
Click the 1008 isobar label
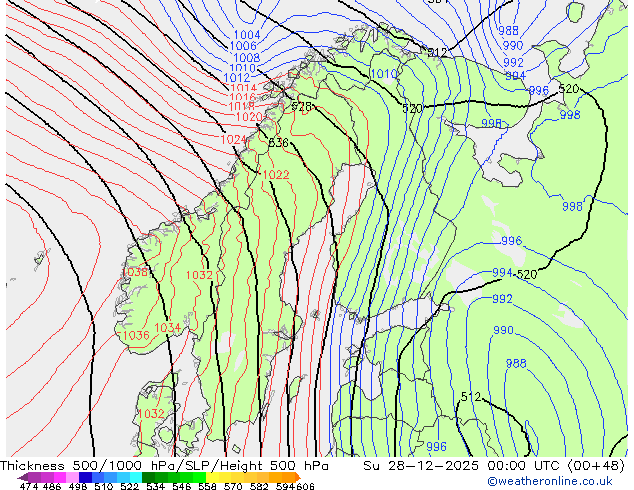point(246,57)
